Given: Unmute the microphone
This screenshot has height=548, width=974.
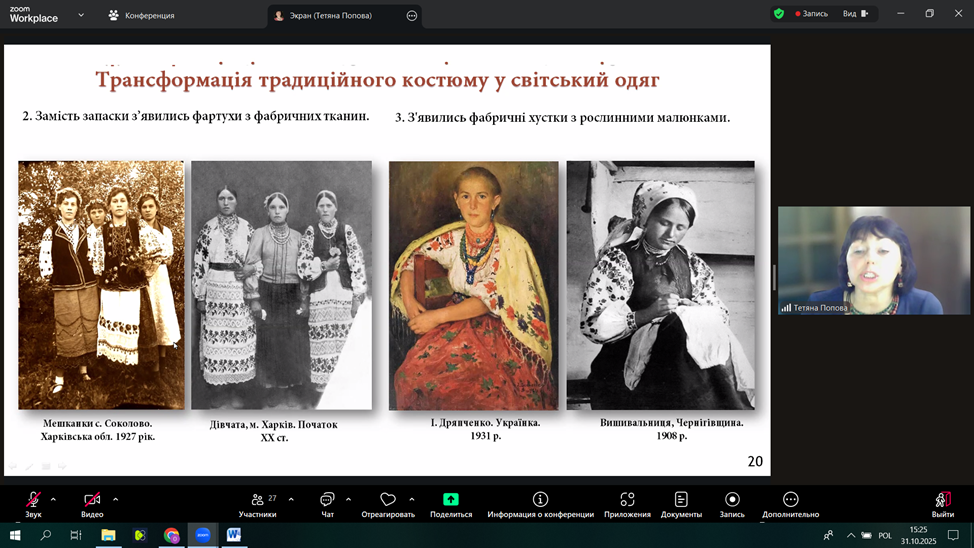Looking at the screenshot, I should pyautogui.click(x=33, y=504).
